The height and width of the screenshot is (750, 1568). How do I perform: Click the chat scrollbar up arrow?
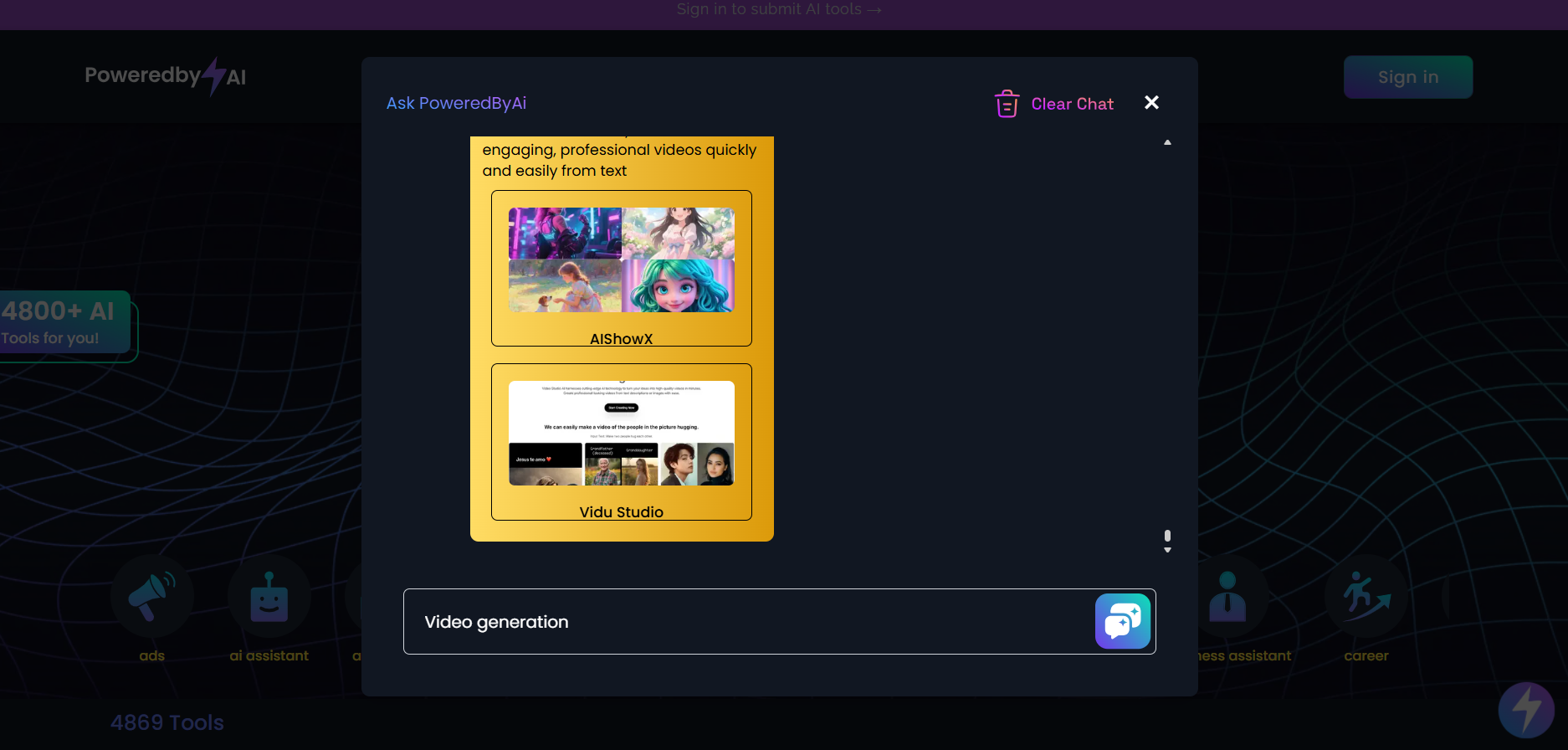click(1167, 142)
